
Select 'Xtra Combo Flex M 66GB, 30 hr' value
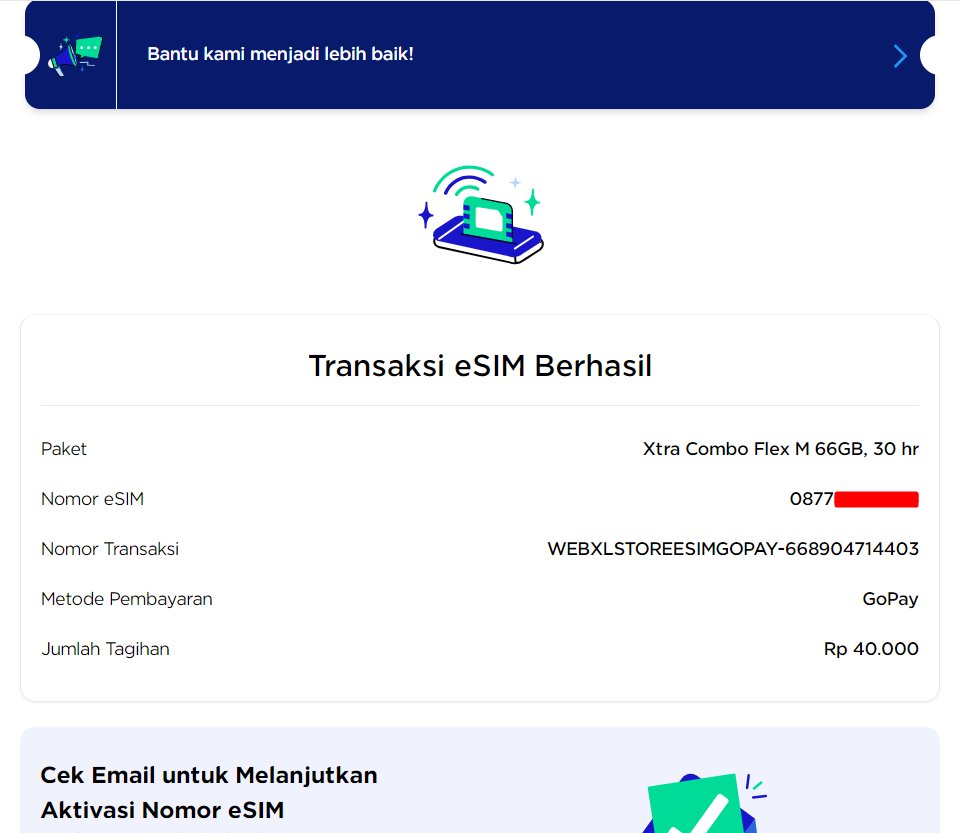point(781,449)
